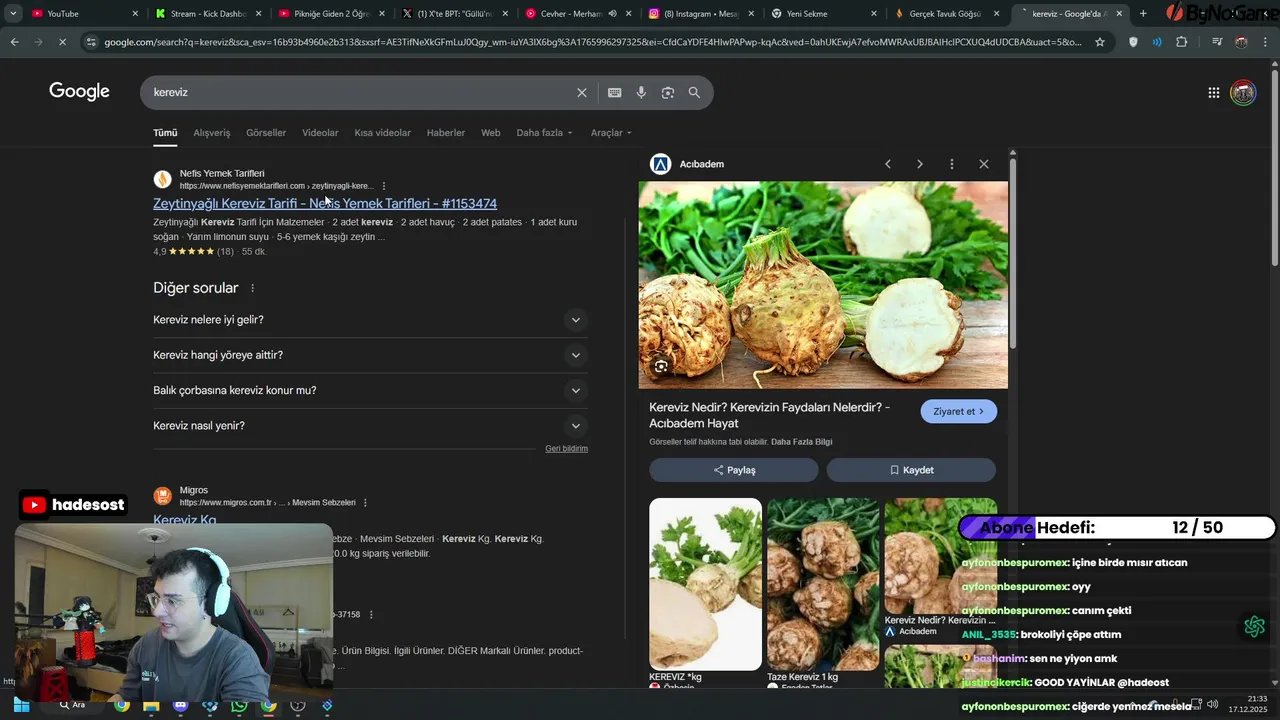Viewport: 1280px width, 720px height.
Task: Bookmark this page with the star icon
Action: tap(1100, 42)
